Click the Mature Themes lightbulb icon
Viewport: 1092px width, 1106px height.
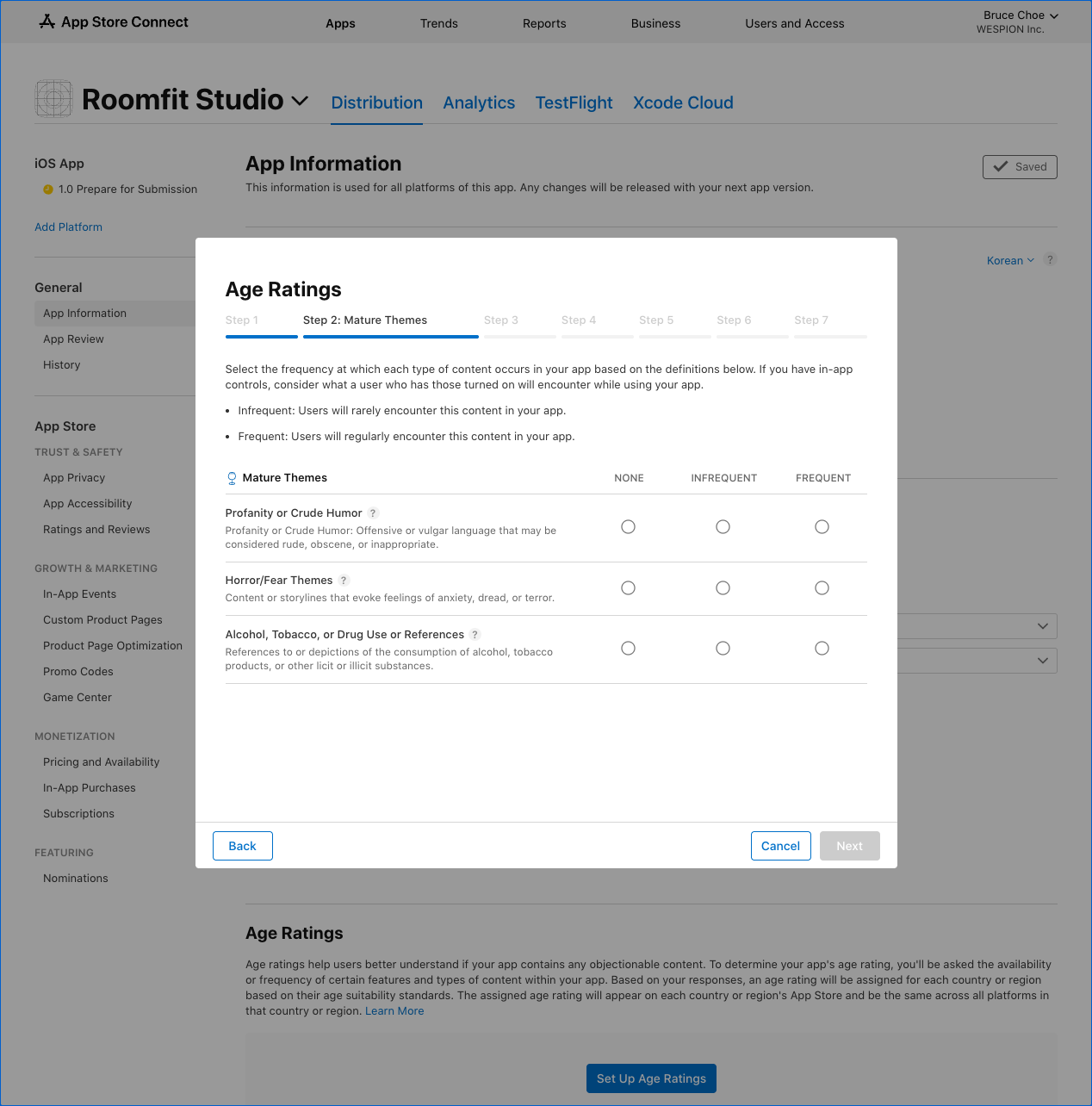232,478
